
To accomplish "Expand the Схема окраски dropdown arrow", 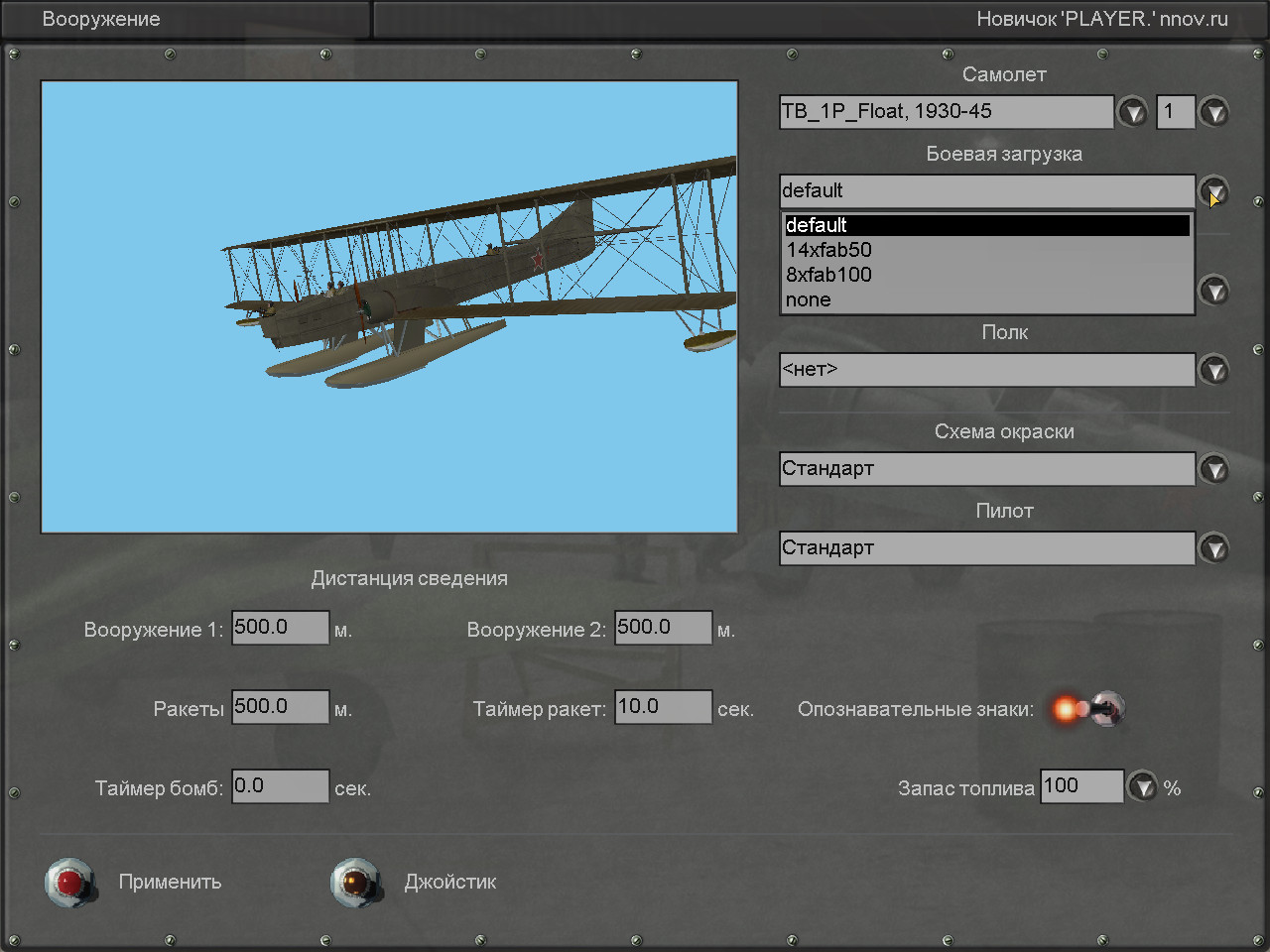I will tap(1213, 469).
